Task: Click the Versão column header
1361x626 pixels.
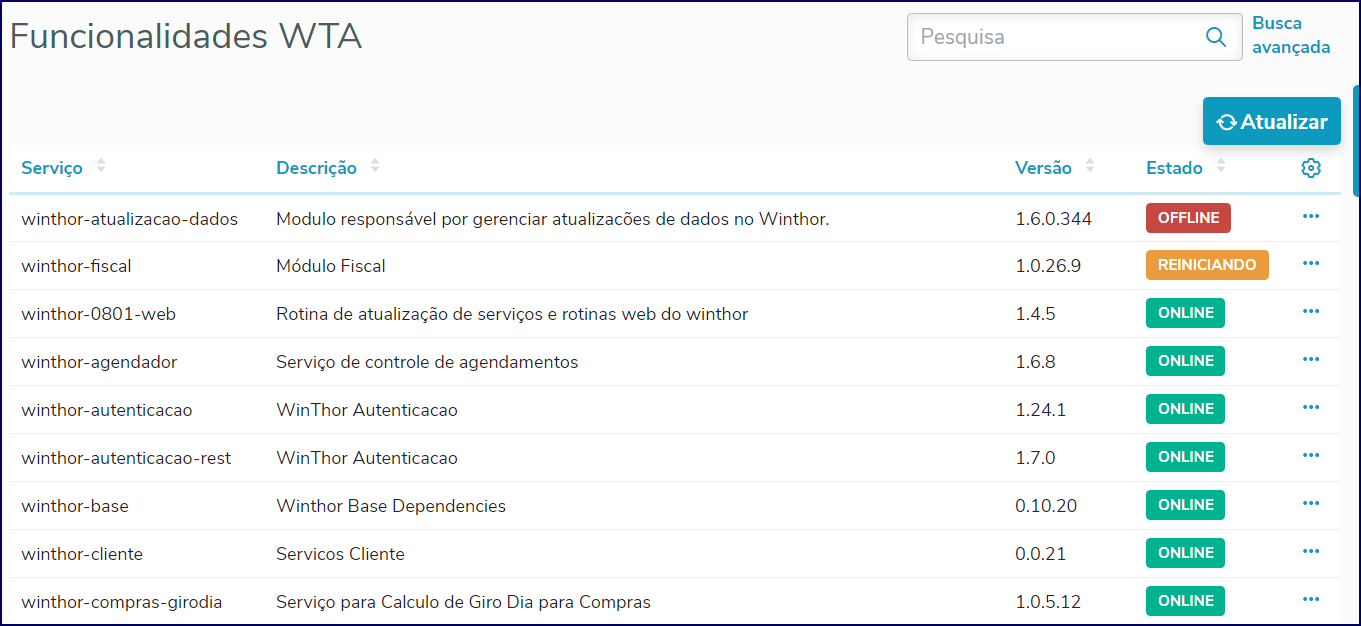Action: (1043, 168)
